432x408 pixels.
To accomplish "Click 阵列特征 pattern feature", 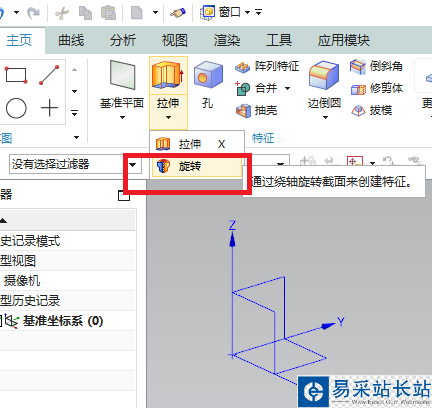I will [x=267, y=66].
